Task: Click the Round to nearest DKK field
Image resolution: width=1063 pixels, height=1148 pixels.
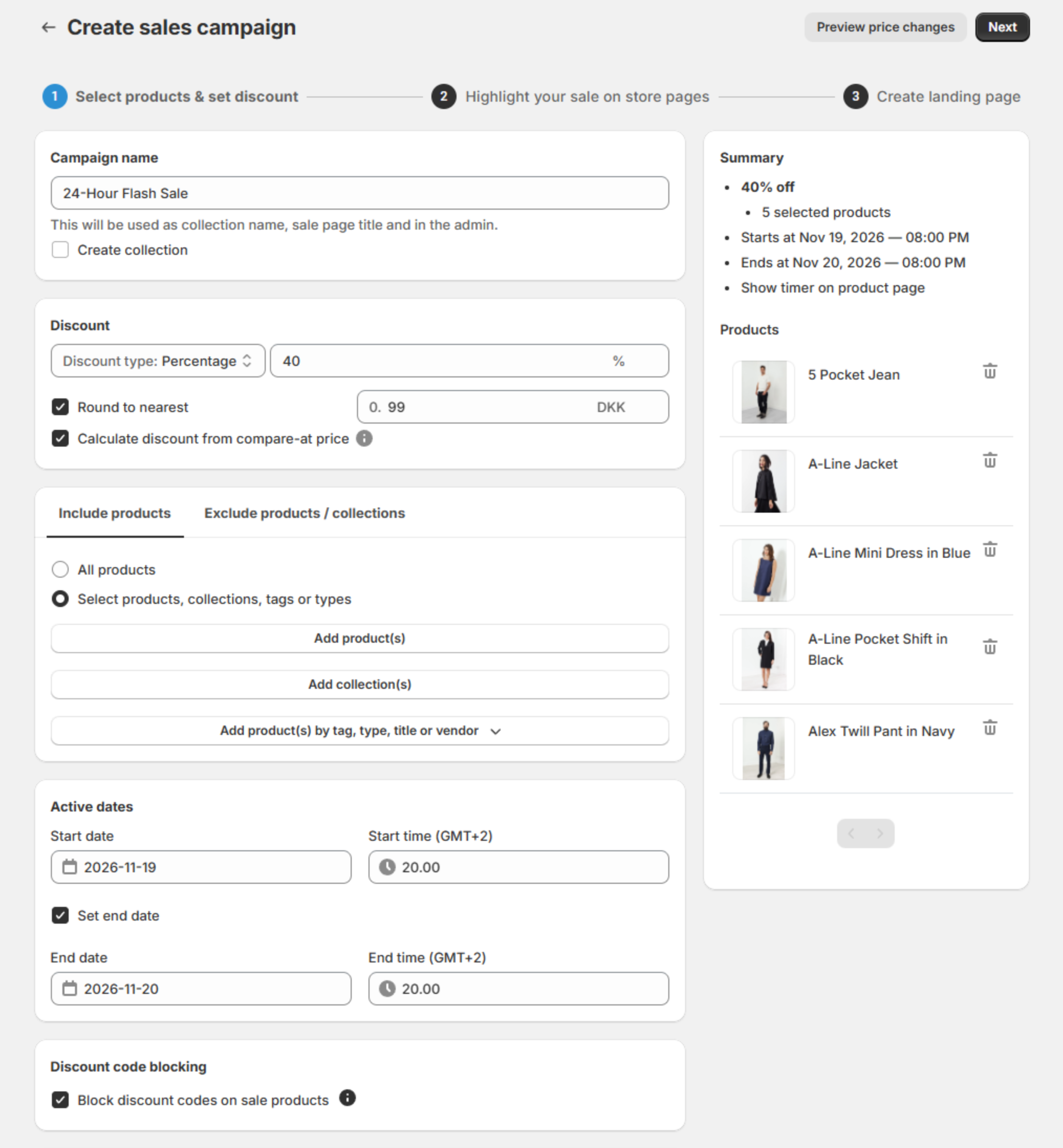Action: tap(513, 407)
